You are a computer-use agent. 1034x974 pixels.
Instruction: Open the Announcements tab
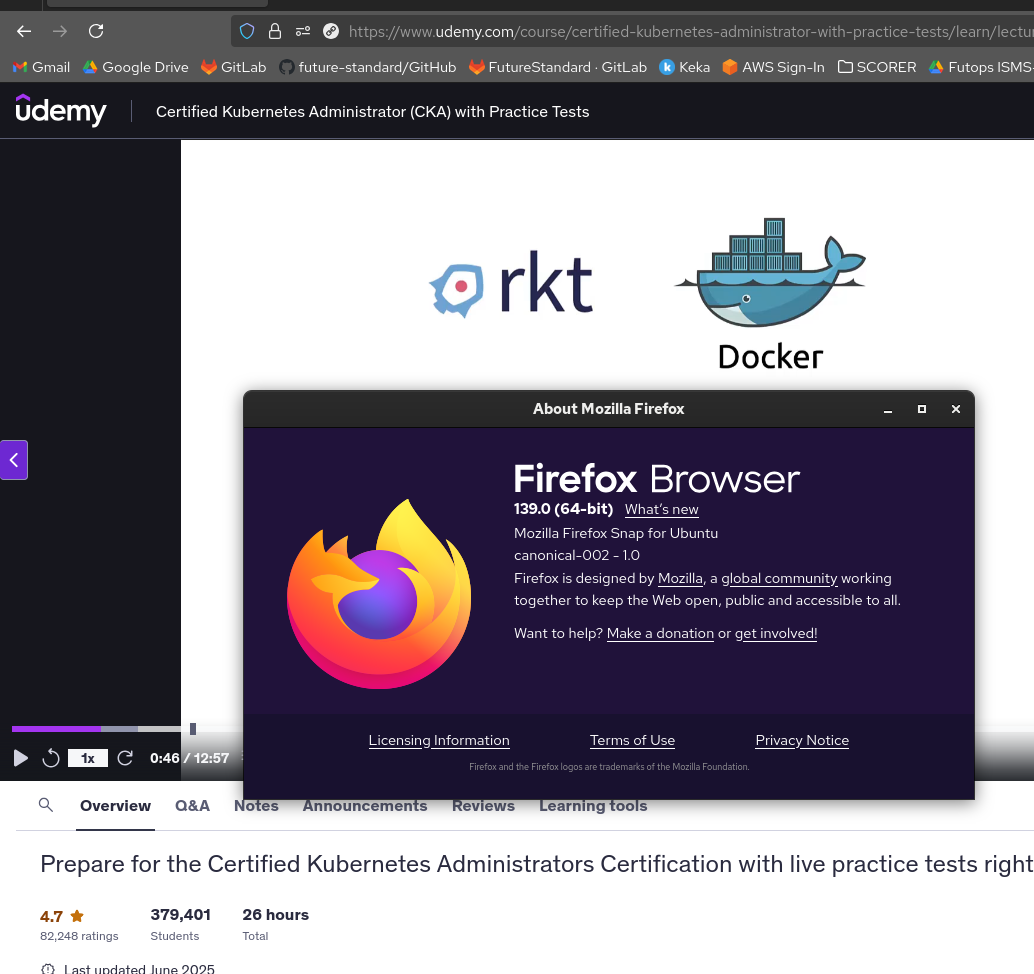365,806
